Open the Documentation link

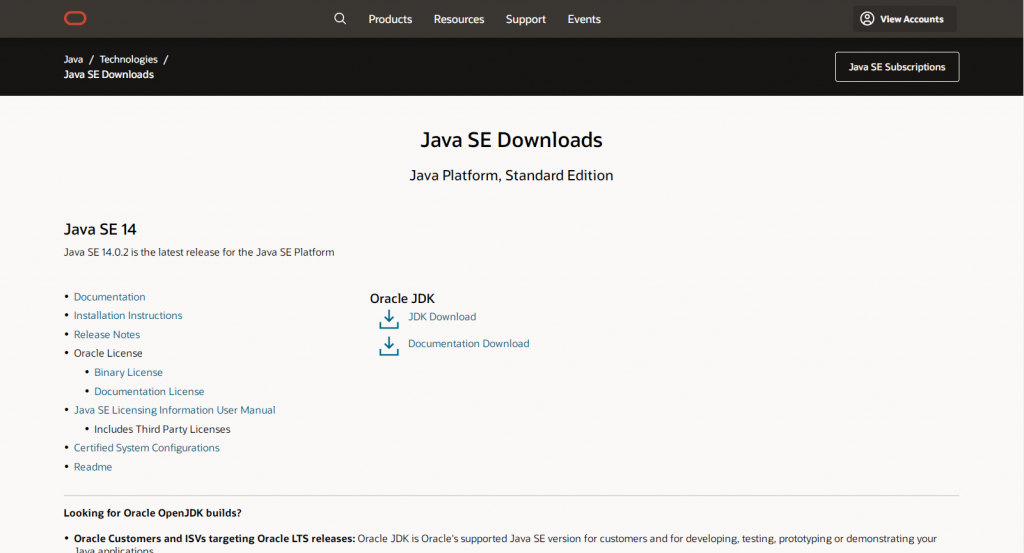point(110,296)
